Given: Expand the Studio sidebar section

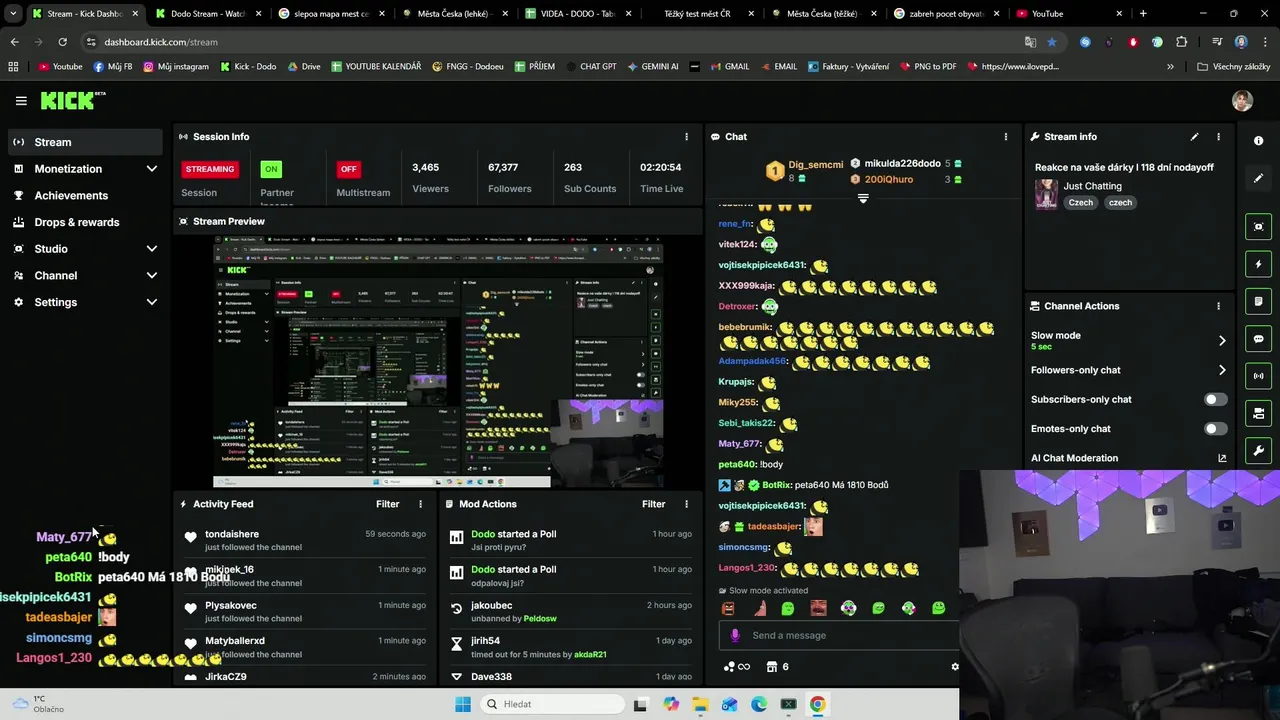Looking at the screenshot, I should (x=152, y=249).
